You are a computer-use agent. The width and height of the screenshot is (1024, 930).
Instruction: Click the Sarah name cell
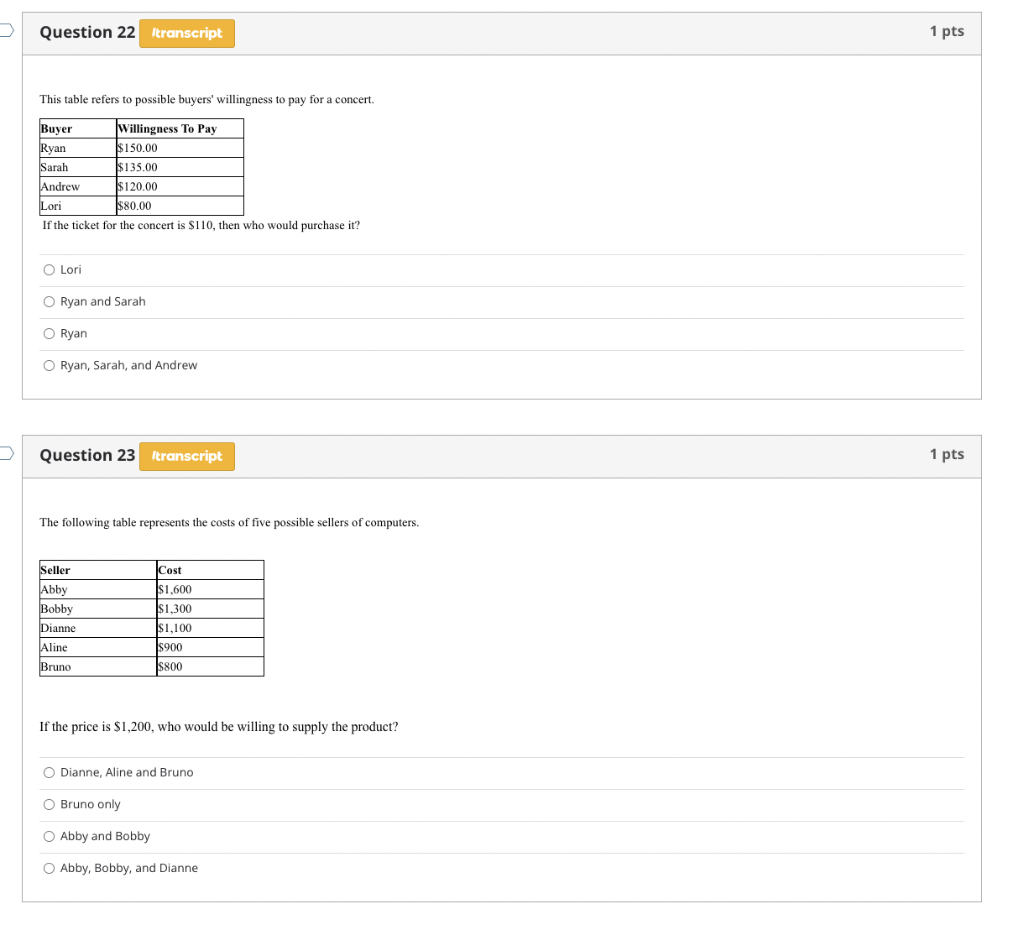[x=78, y=167]
